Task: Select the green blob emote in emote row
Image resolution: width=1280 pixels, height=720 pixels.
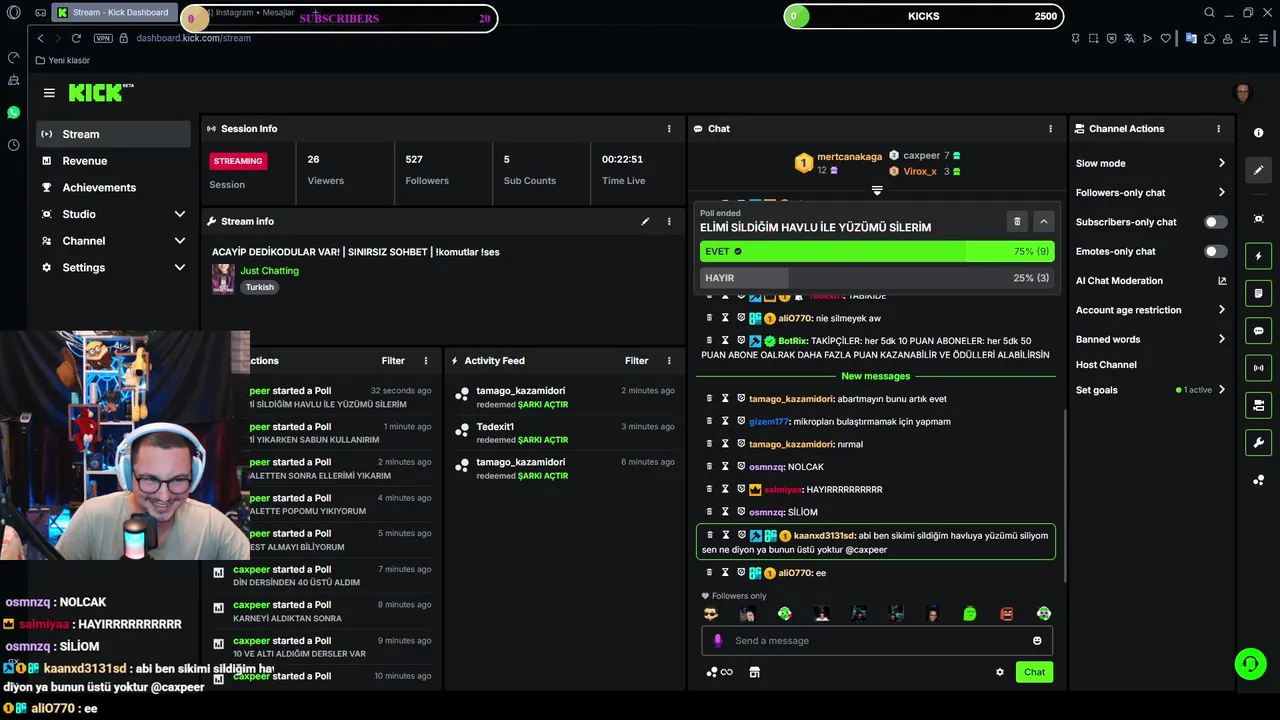Action: (x=969, y=614)
